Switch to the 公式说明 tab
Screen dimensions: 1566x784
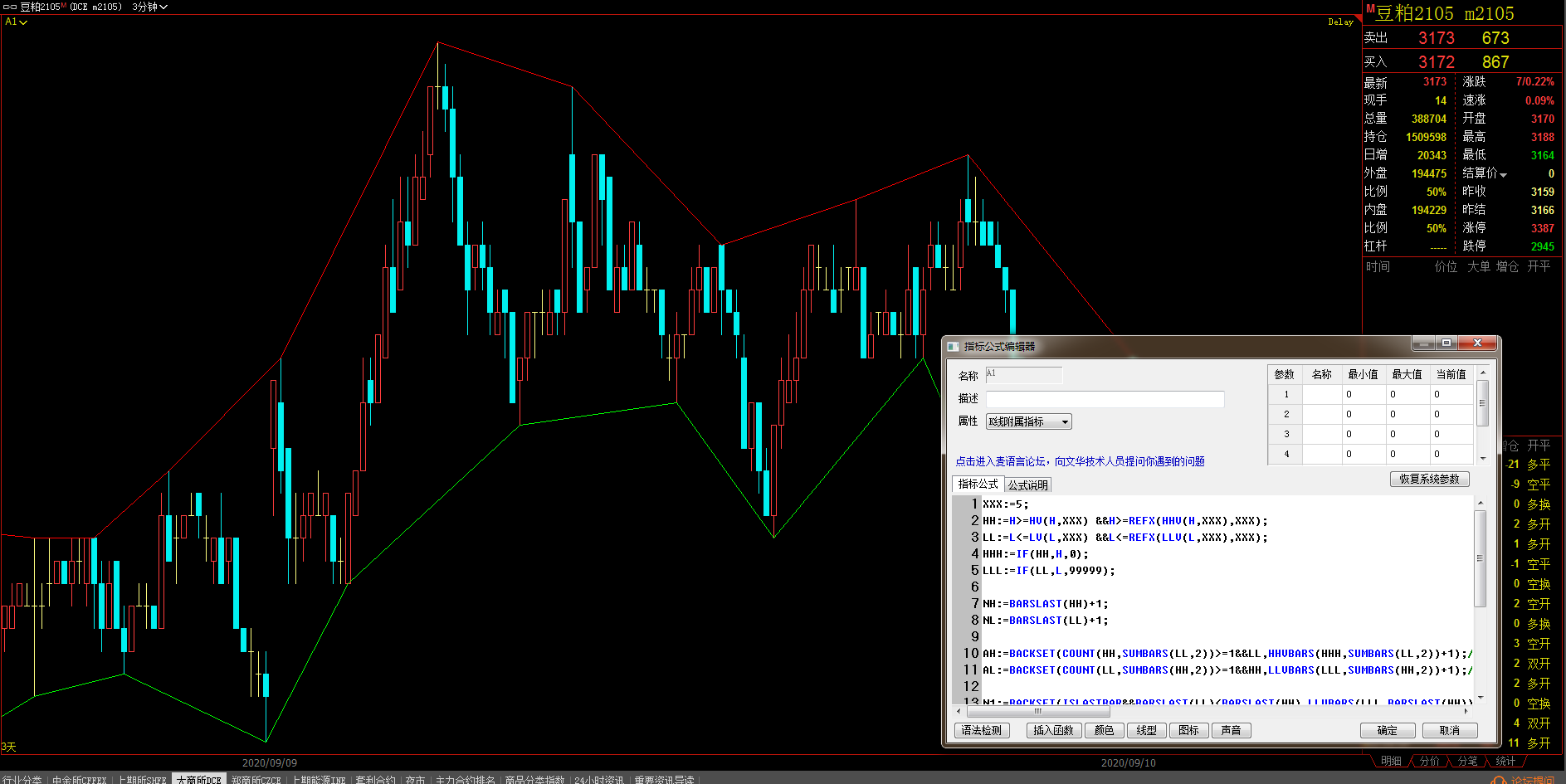click(1027, 485)
